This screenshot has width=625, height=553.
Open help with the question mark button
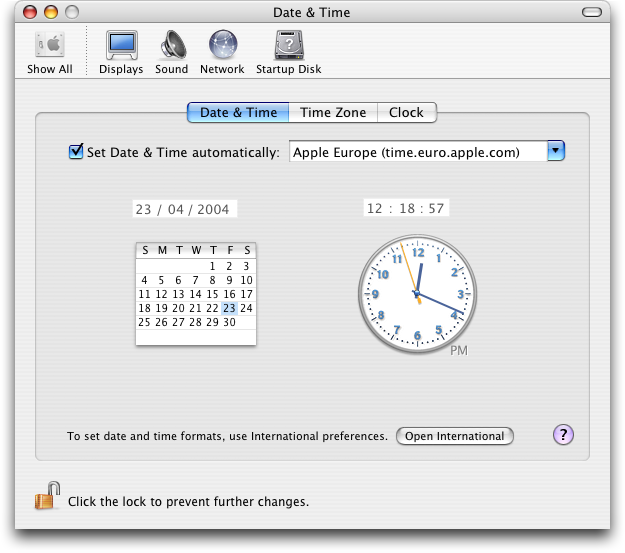[563, 435]
